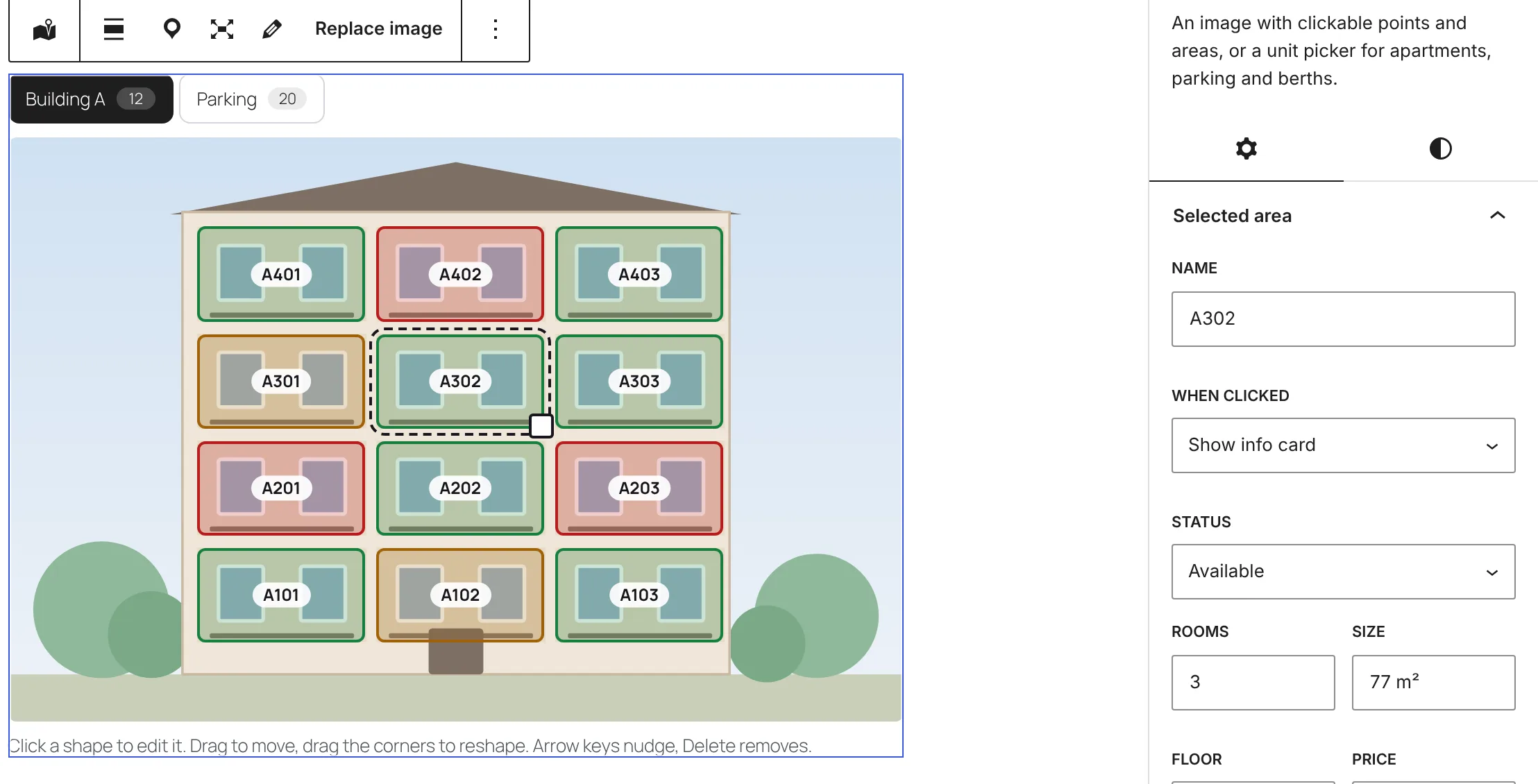Select apartment A401 on the building

(281, 274)
